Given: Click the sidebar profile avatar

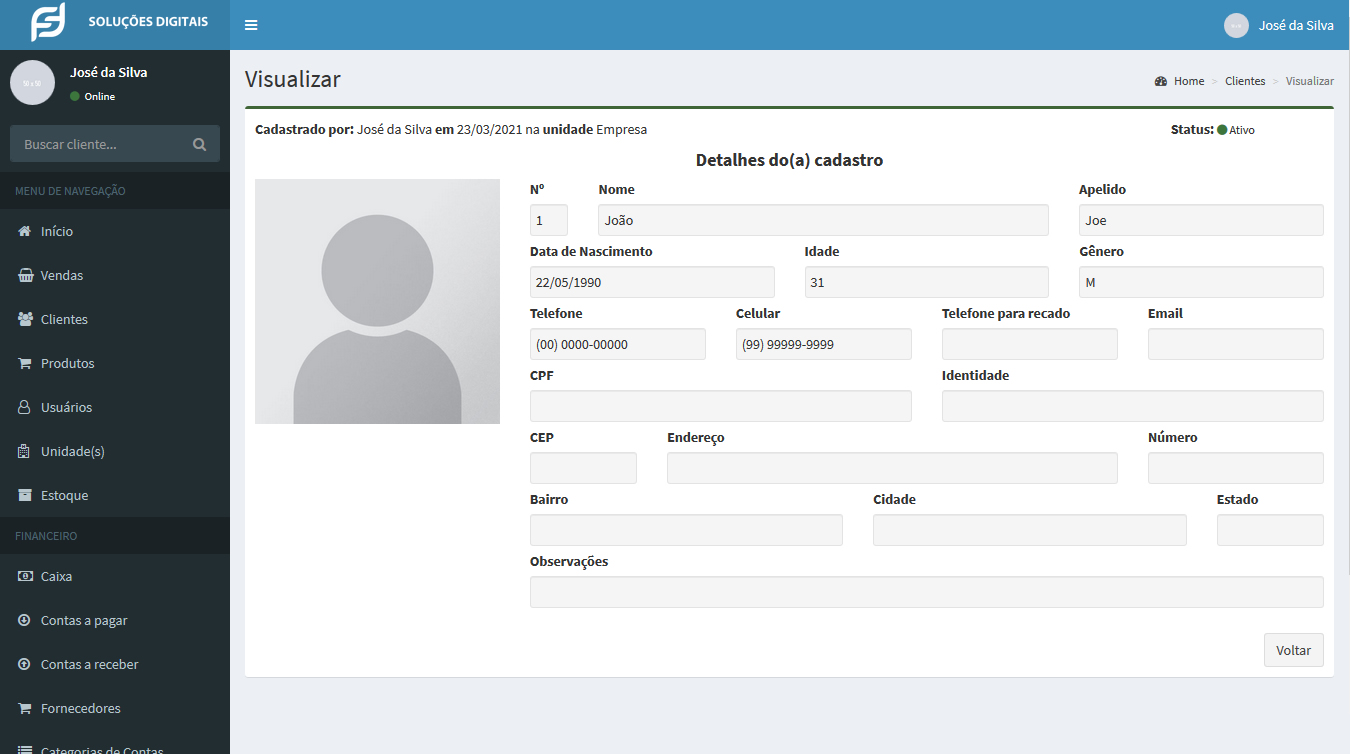Looking at the screenshot, I should 32,82.
